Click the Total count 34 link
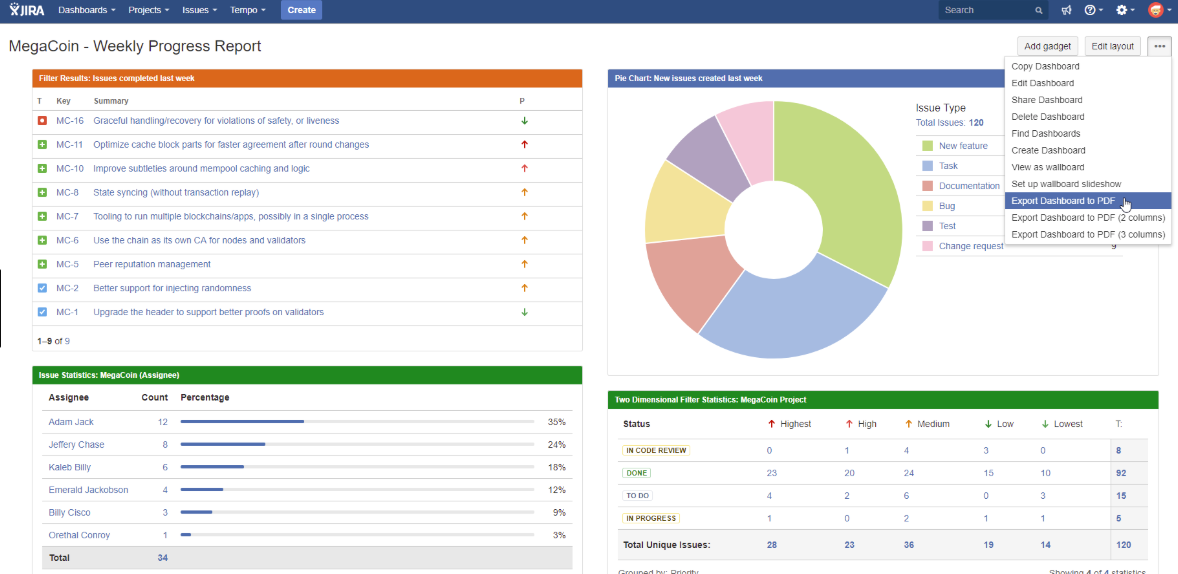 (162, 557)
